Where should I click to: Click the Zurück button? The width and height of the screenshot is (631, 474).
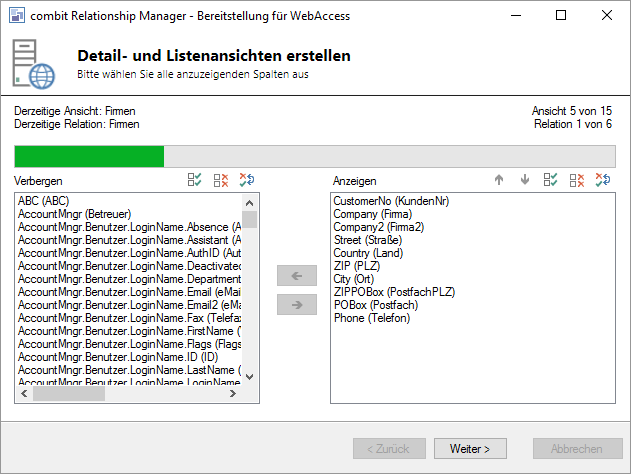coord(388,449)
